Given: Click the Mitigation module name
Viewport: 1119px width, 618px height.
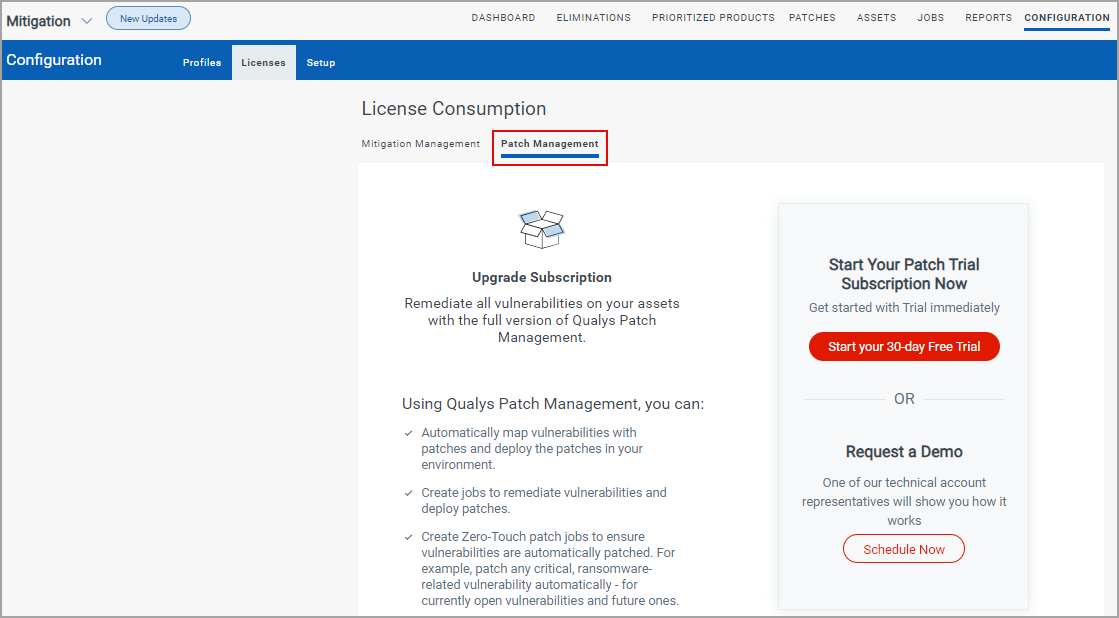Looking at the screenshot, I should (39, 21).
